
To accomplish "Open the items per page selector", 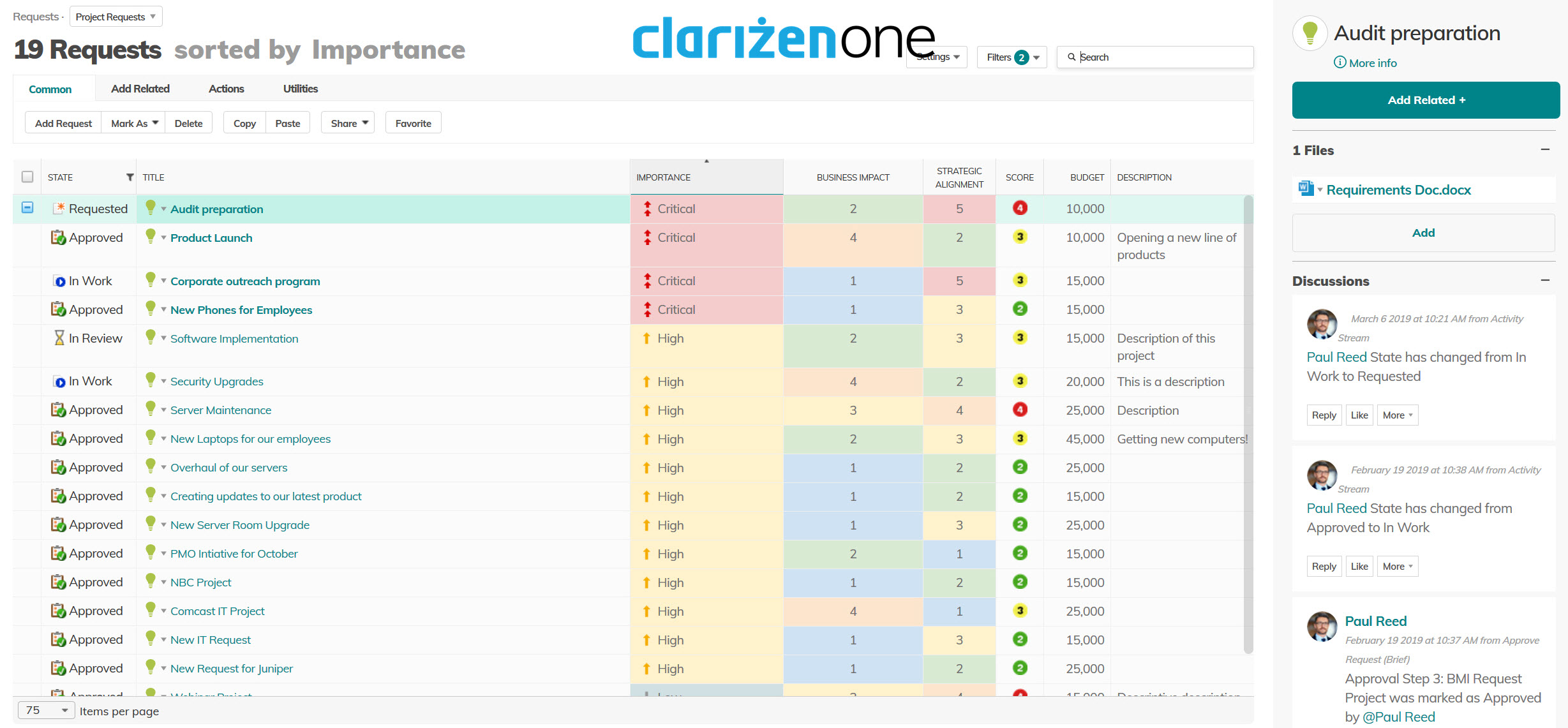I will point(47,710).
